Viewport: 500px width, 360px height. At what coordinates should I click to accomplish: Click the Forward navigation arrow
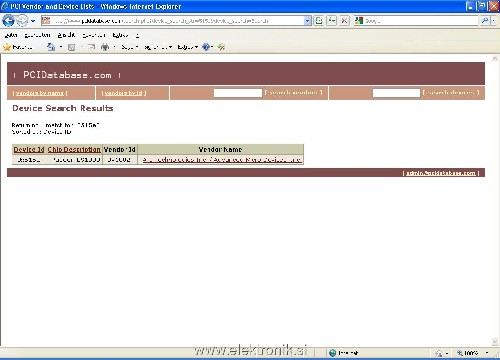22,21
